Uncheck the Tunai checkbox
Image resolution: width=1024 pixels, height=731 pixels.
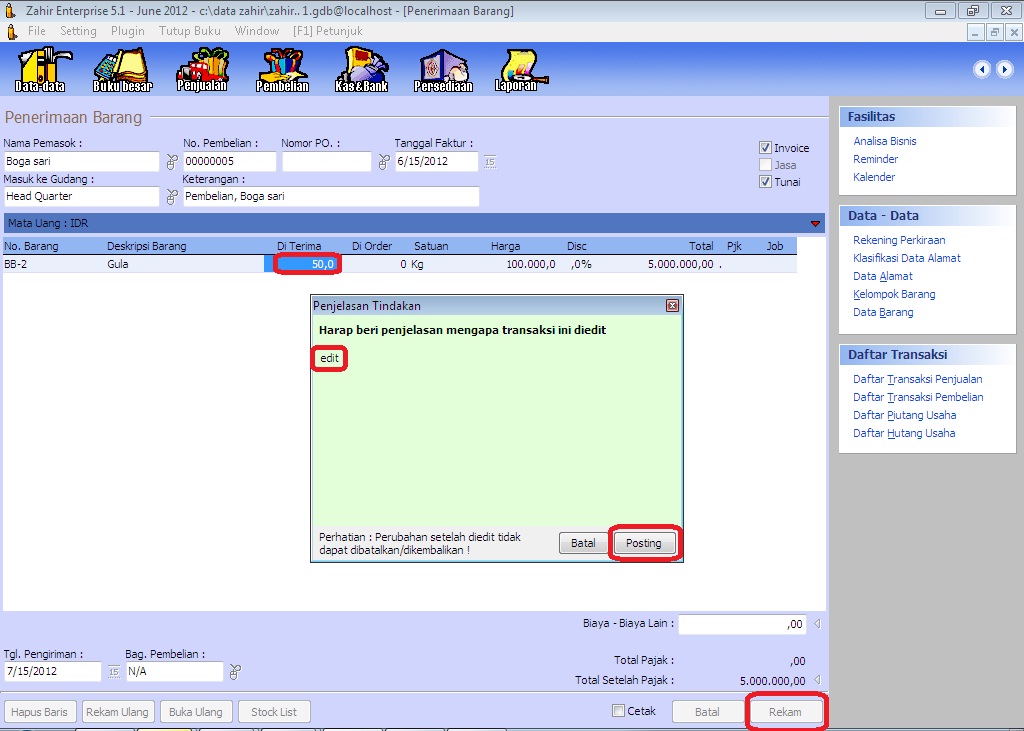pos(766,182)
